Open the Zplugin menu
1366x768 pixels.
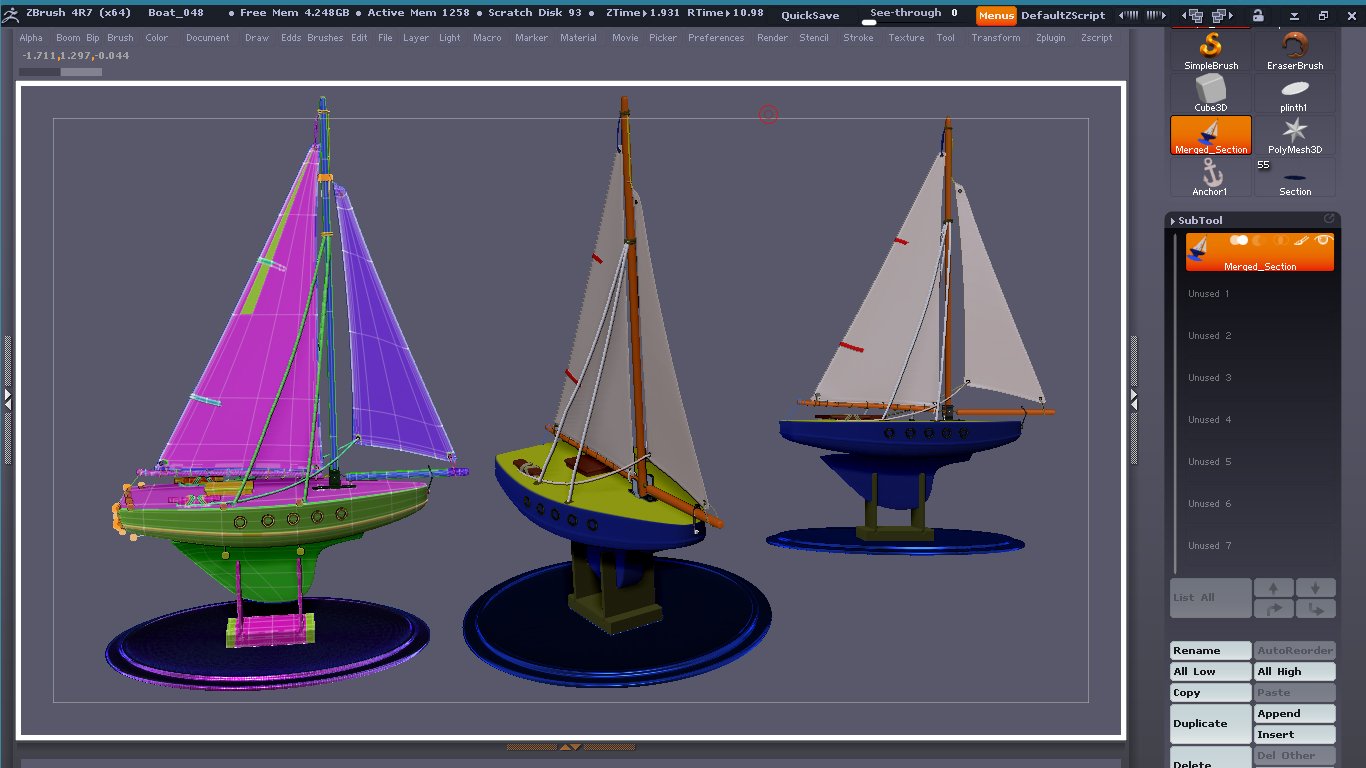[1049, 38]
